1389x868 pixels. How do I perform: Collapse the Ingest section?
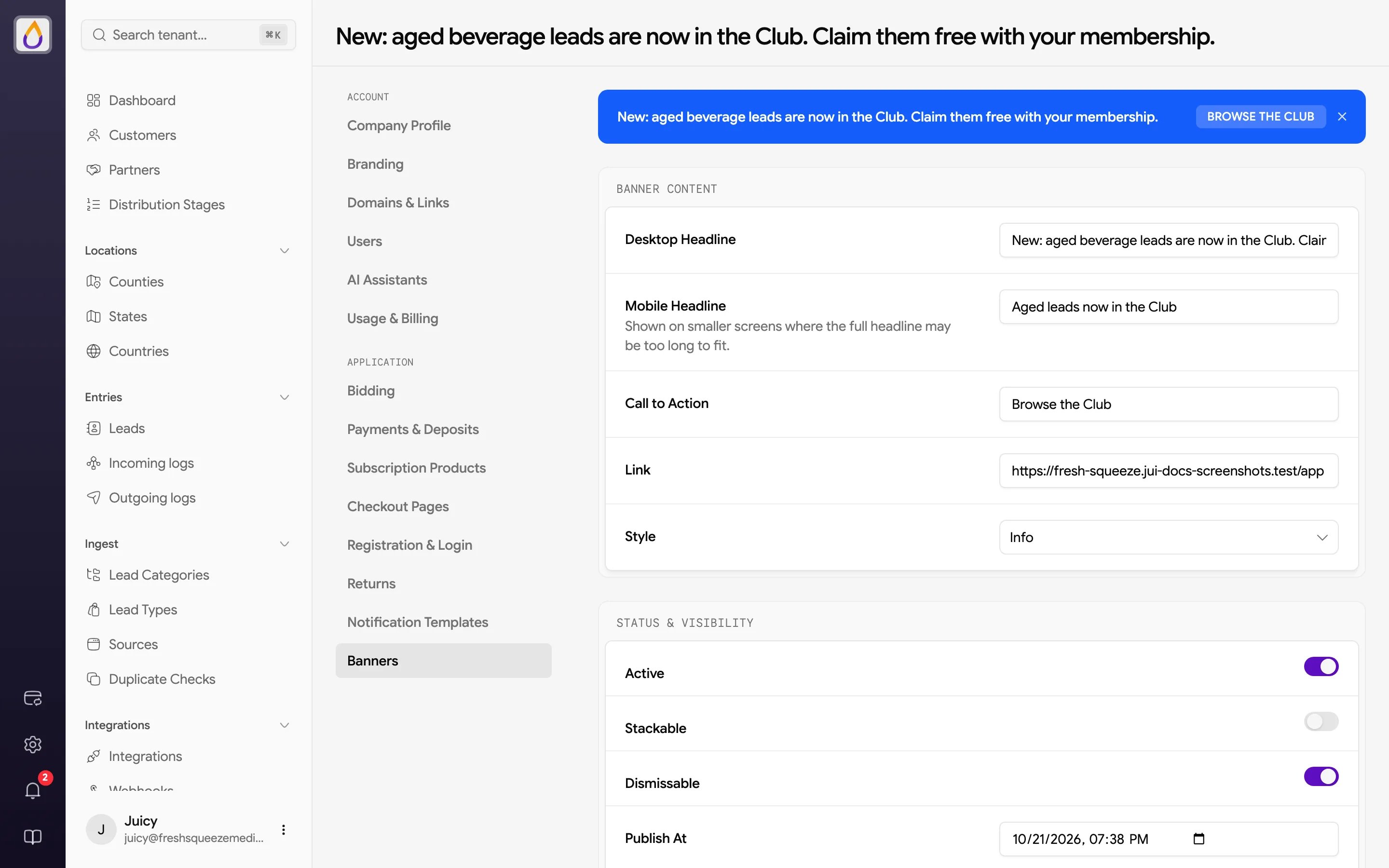click(x=284, y=543)
